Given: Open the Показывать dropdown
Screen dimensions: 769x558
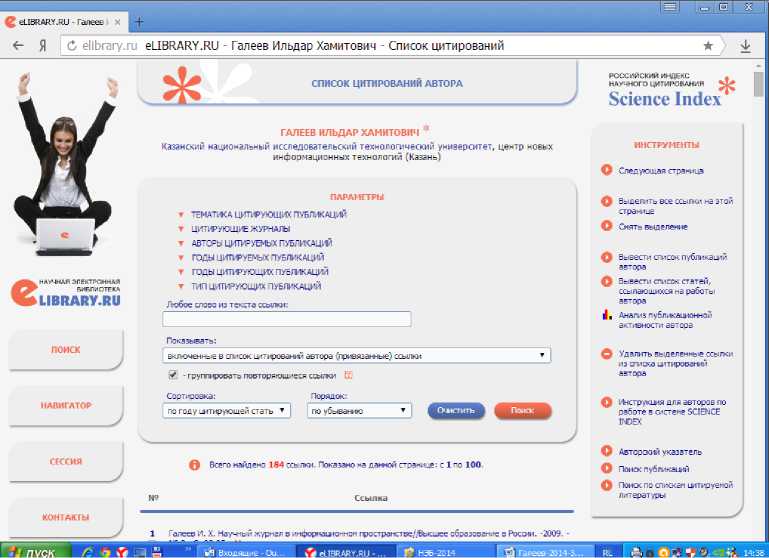Looking at the screenshot, I should tap(357, 355).
